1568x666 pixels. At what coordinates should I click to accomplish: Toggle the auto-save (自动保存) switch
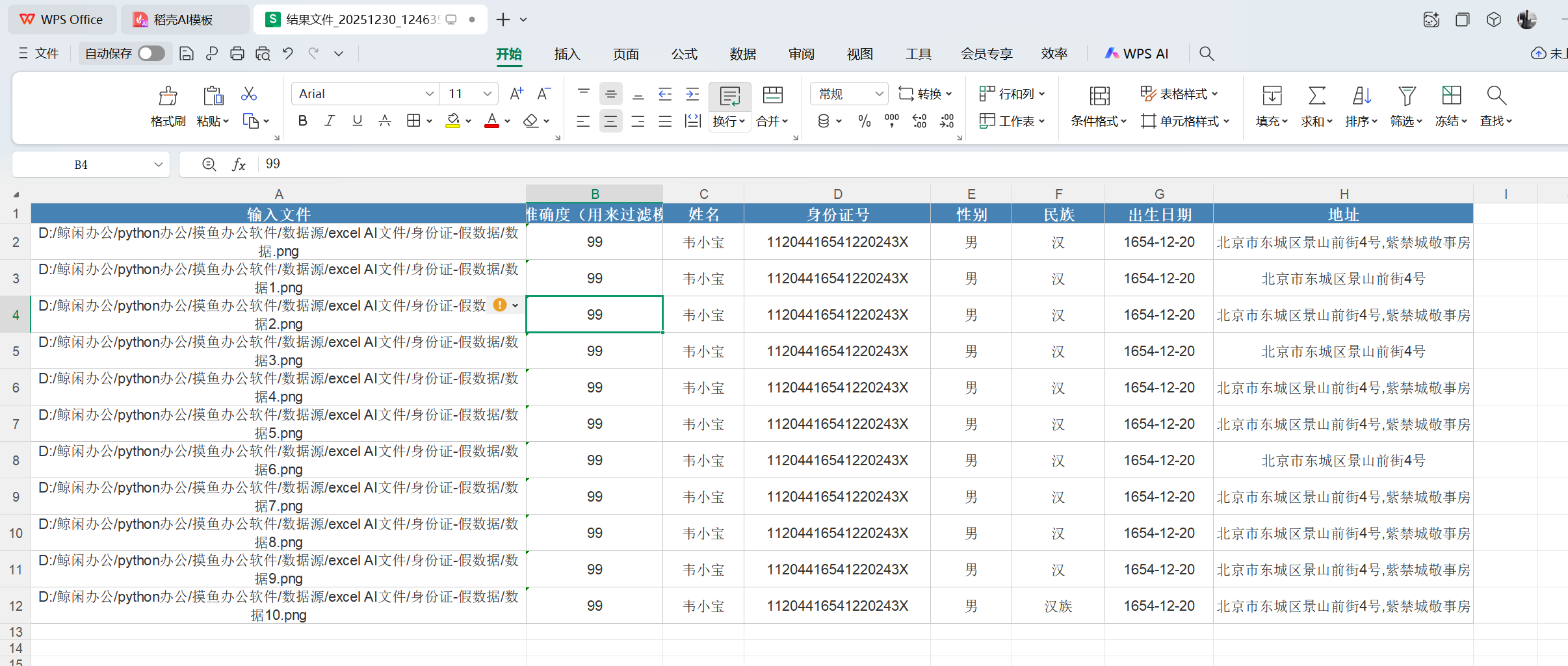pos(151,54)
